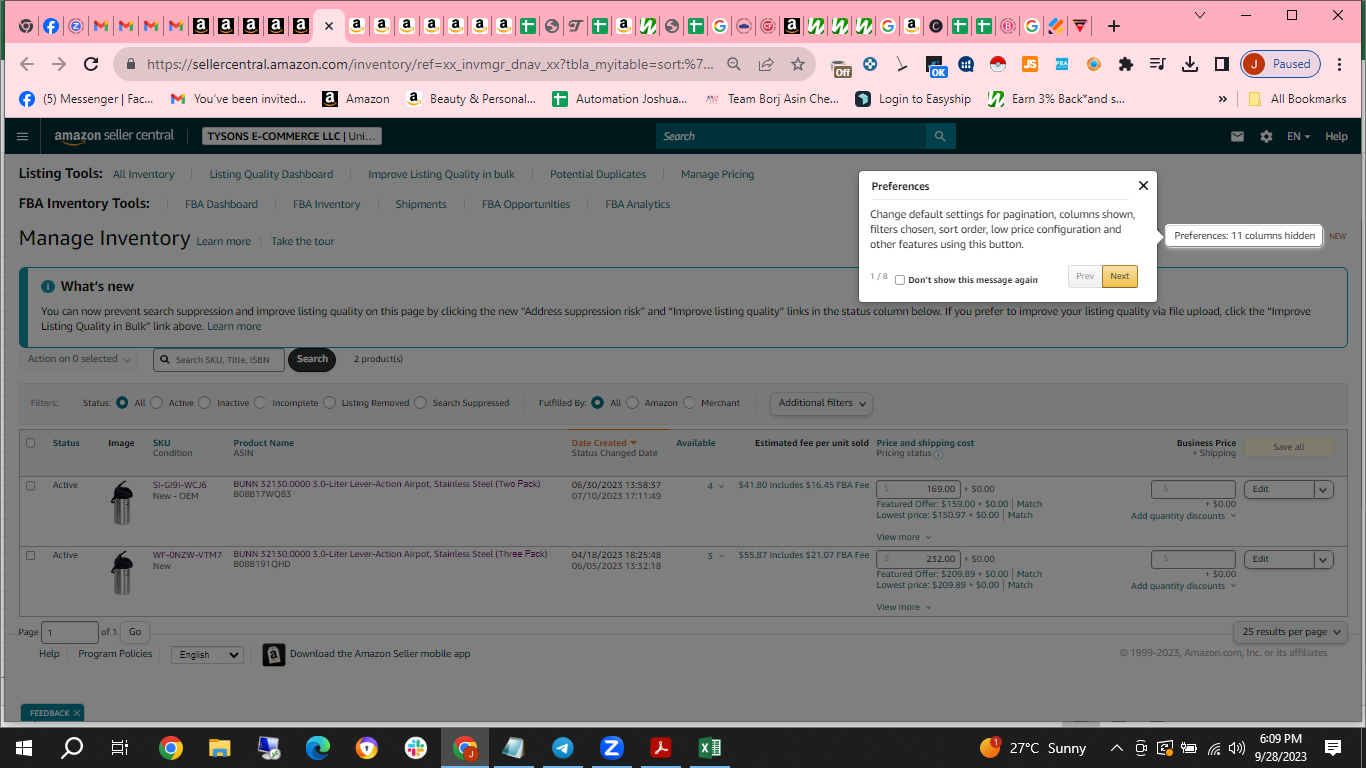Open the Seller Central hamburger menu
The height and width of the screenshot is (768, 1366).
pyautogui.click(x=23, y=136)
